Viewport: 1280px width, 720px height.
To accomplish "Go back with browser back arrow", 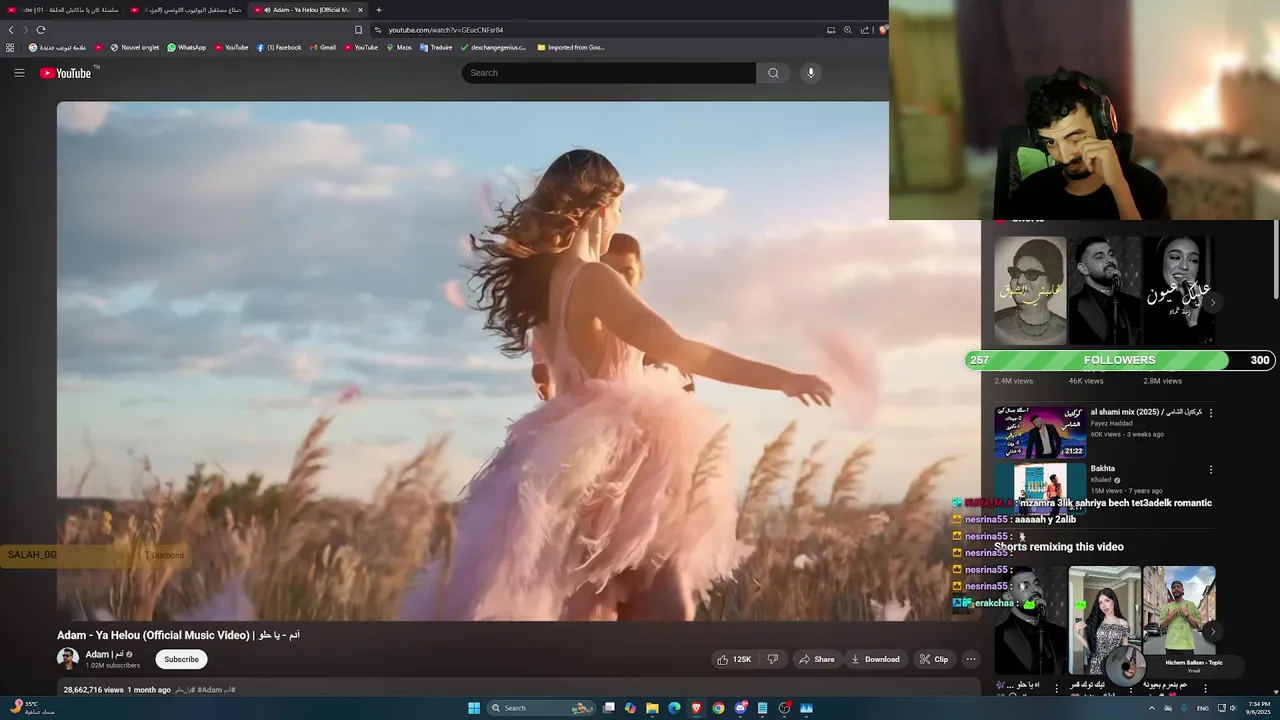I will click(x=11, y=30).
